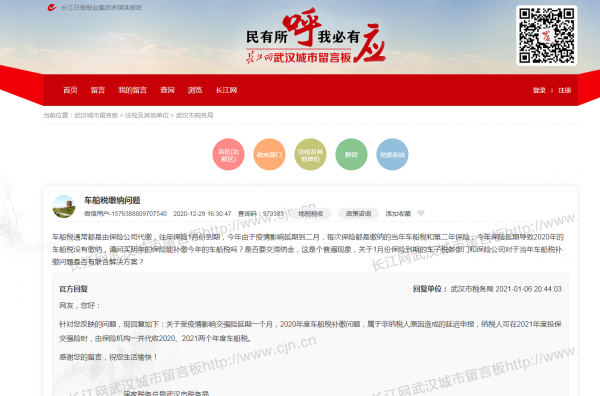Click the 长江日报报业集团多媒体报纸 header text

point(101,7)
